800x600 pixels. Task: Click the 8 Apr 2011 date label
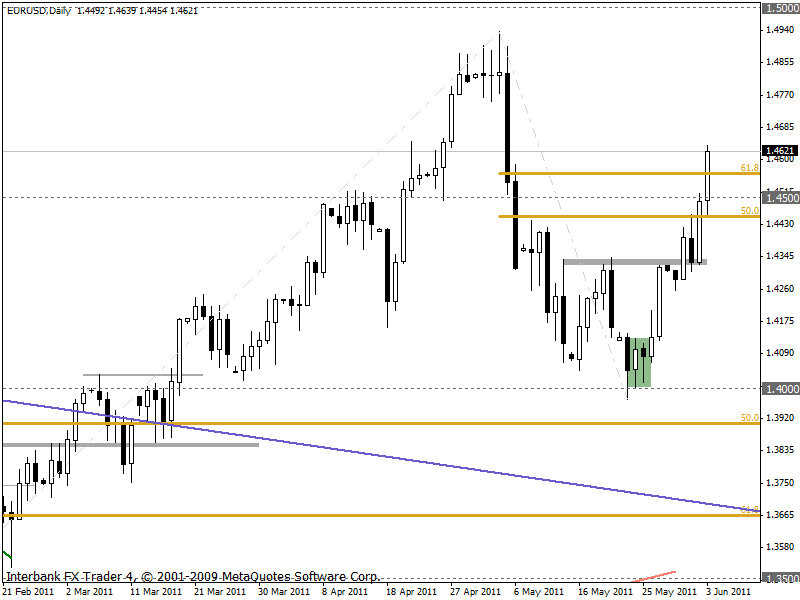click(344, 592)
